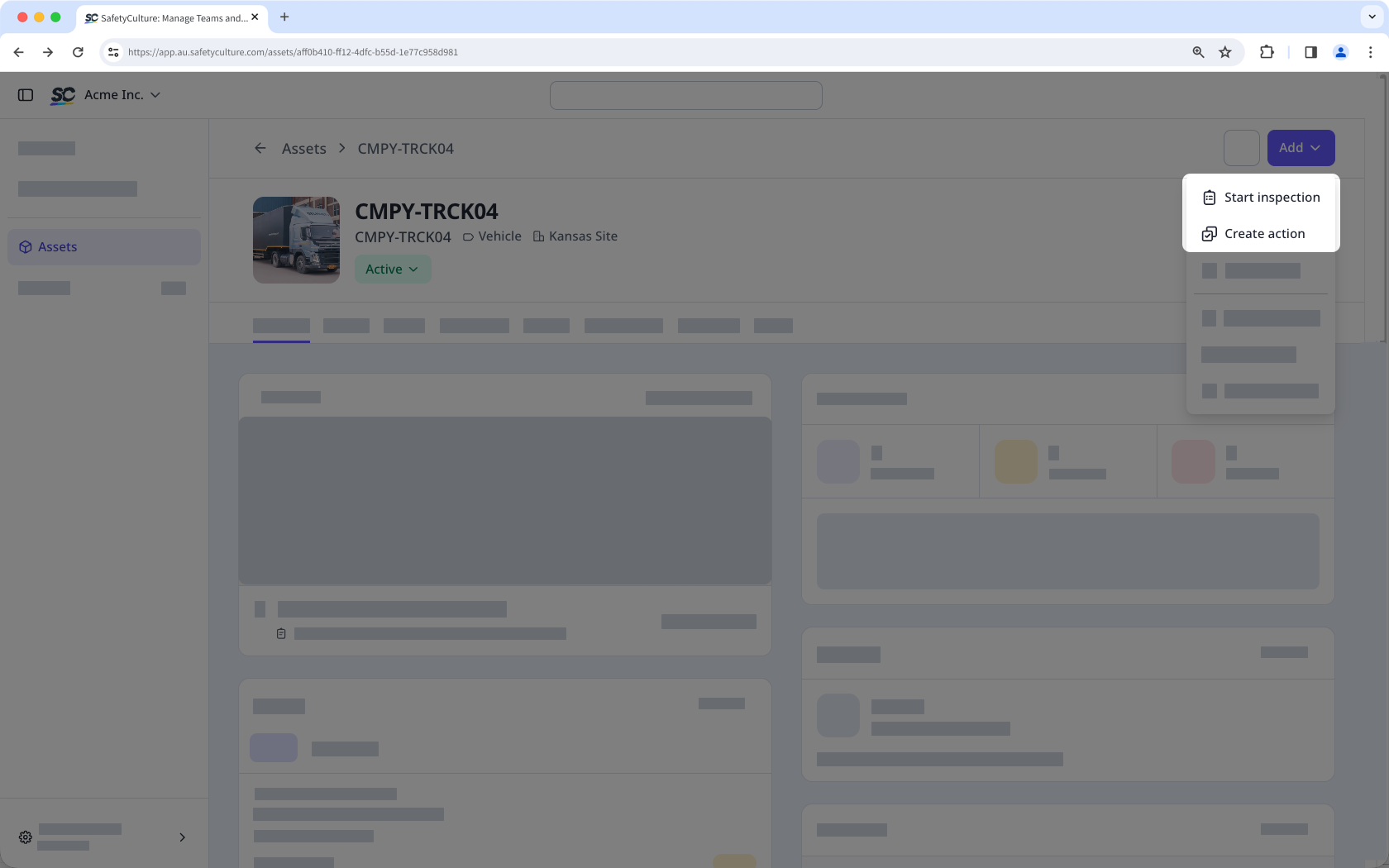Click Start inspection in Add menu
Screen dimensions: 1389x868
[1261, 198]
